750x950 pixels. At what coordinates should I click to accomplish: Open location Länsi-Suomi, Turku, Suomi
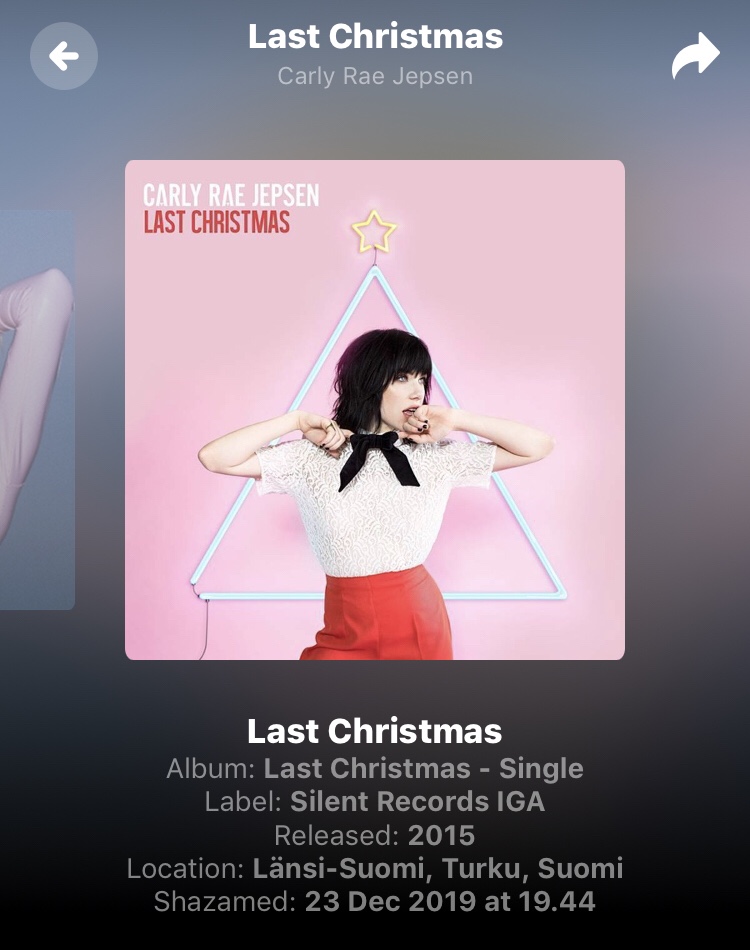(437, 868)
